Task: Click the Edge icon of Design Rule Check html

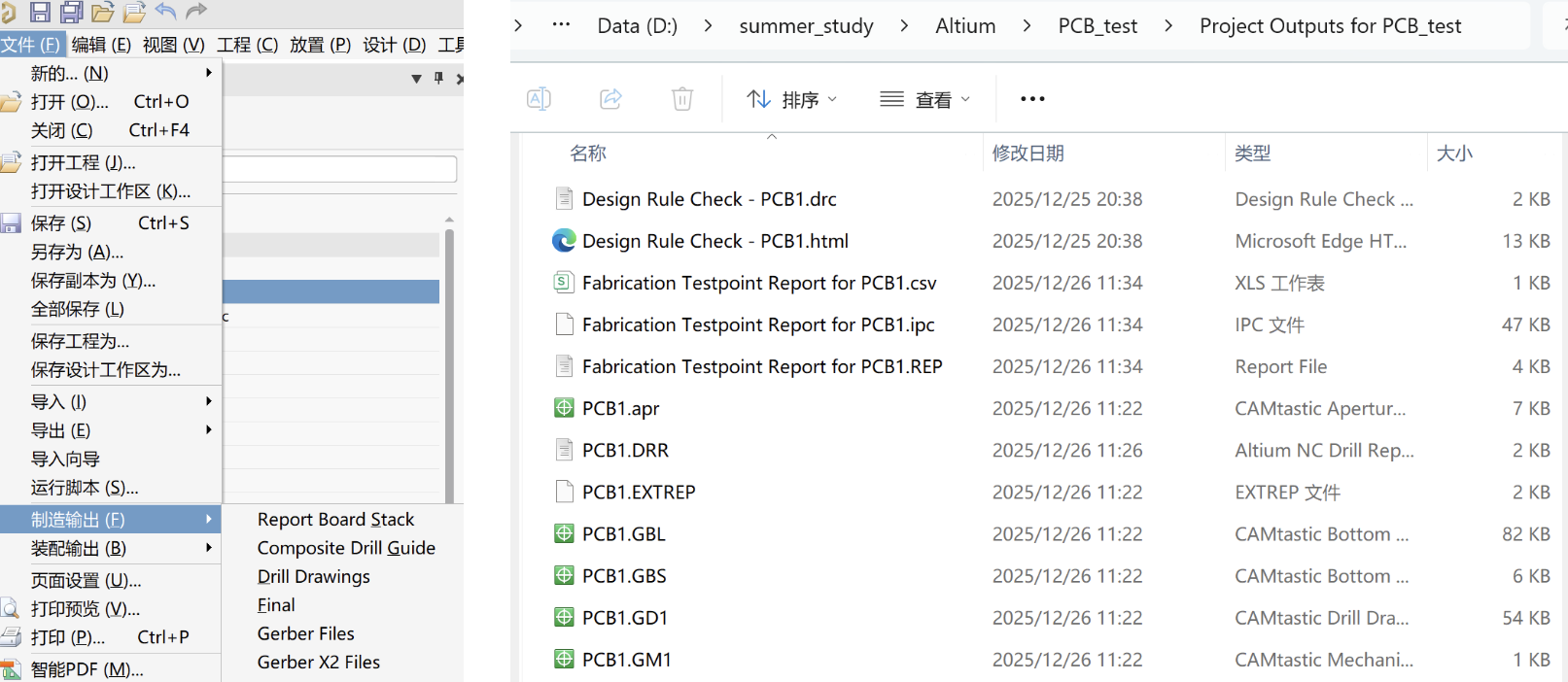Action: pos(564,241)
